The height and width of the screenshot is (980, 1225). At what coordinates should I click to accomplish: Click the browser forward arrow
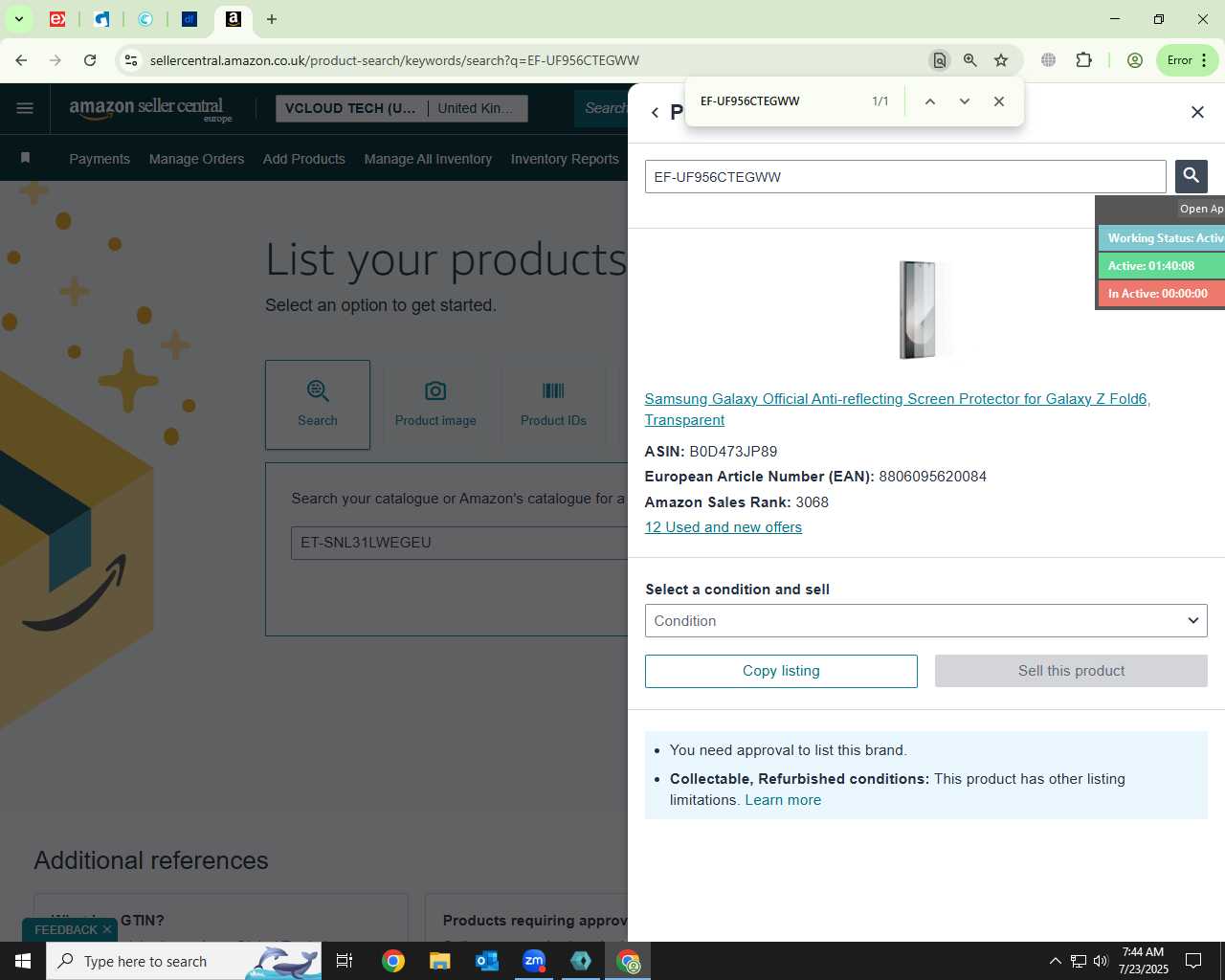point(56,60)
